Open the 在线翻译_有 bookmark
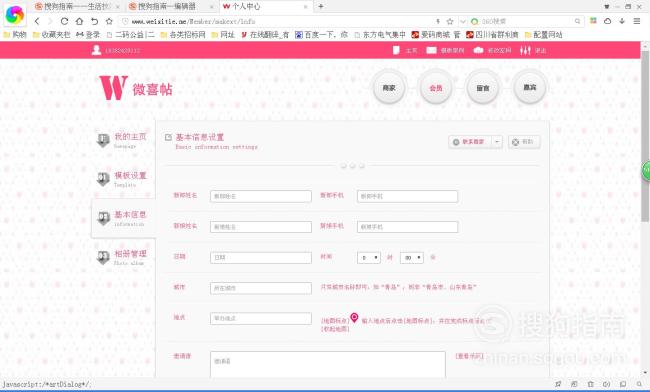The image size is (650, 392). (265, 35)
